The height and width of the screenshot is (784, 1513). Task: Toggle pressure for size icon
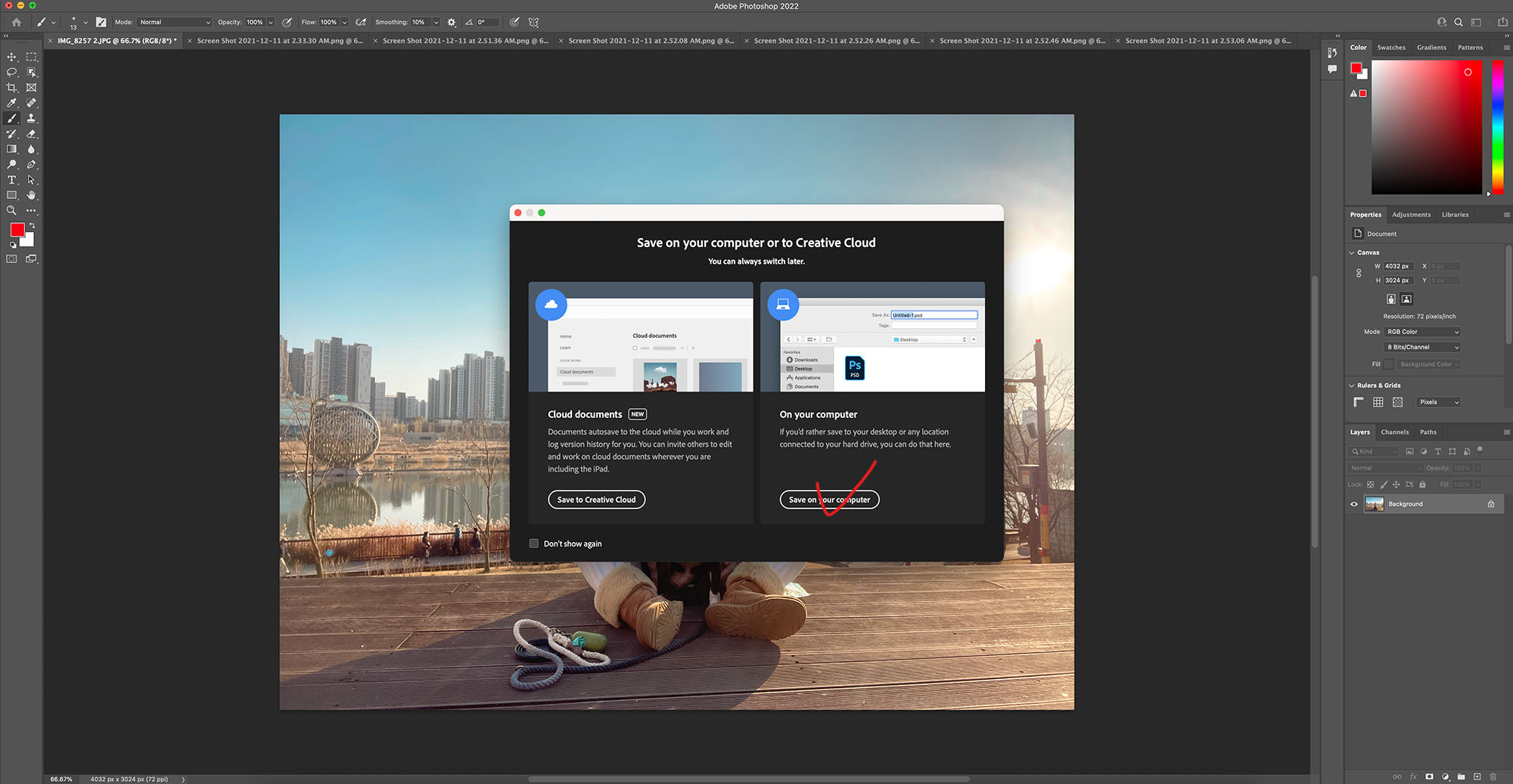[x=514, y=22]
